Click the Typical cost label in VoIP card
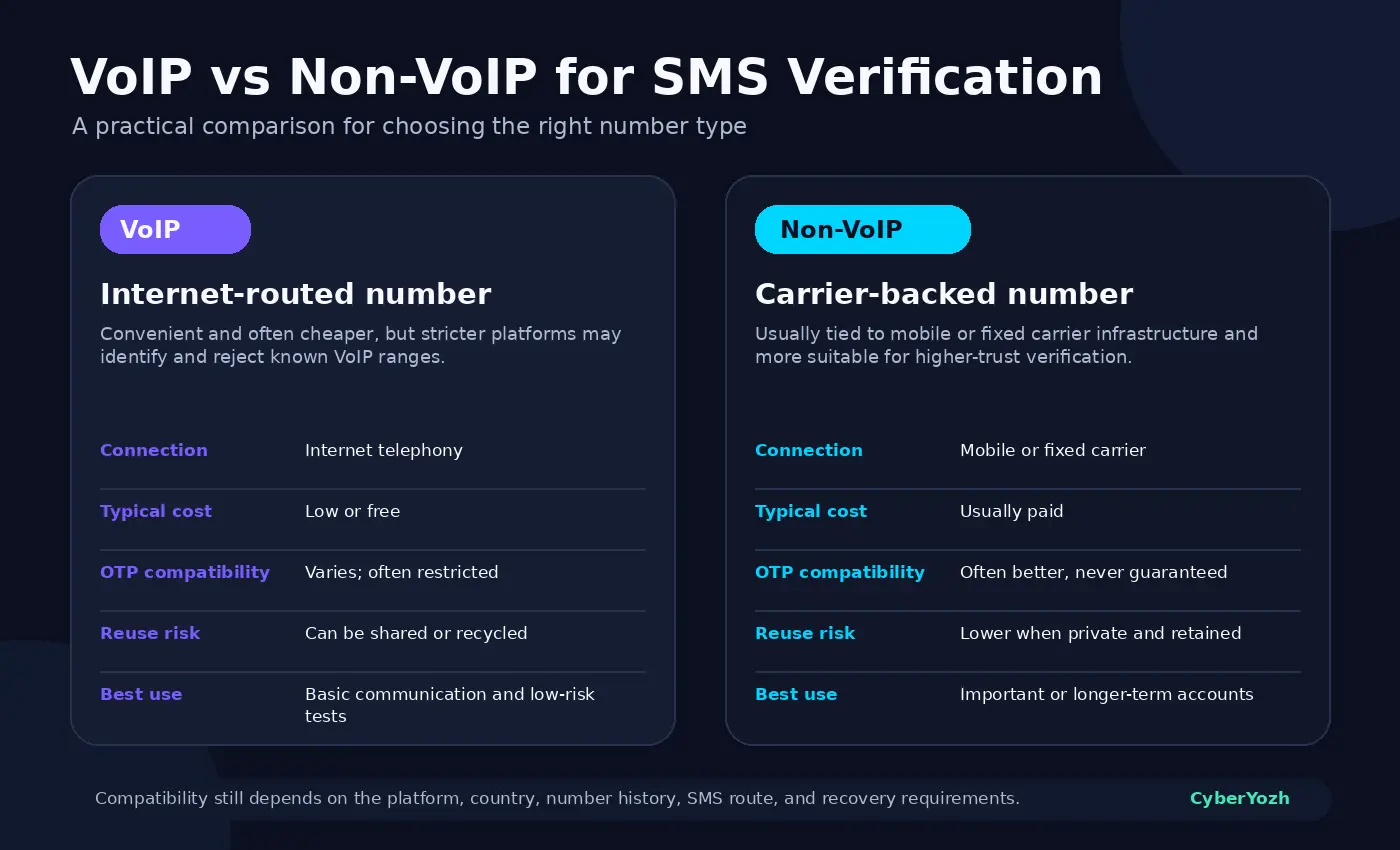Screen dimensions: 1400x850 pos(156,511)
